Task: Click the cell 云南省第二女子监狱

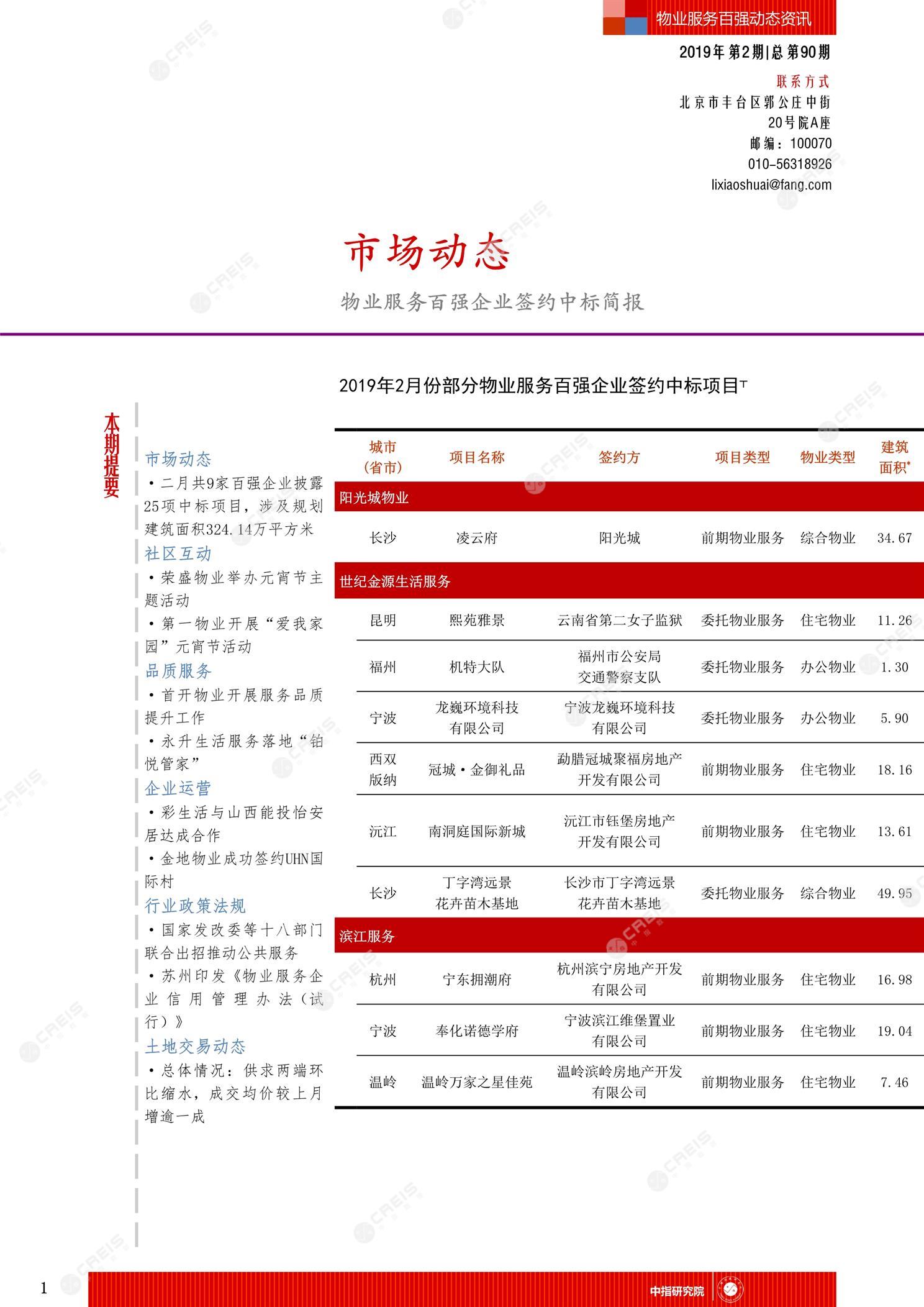Action: [x=619, y=620]
